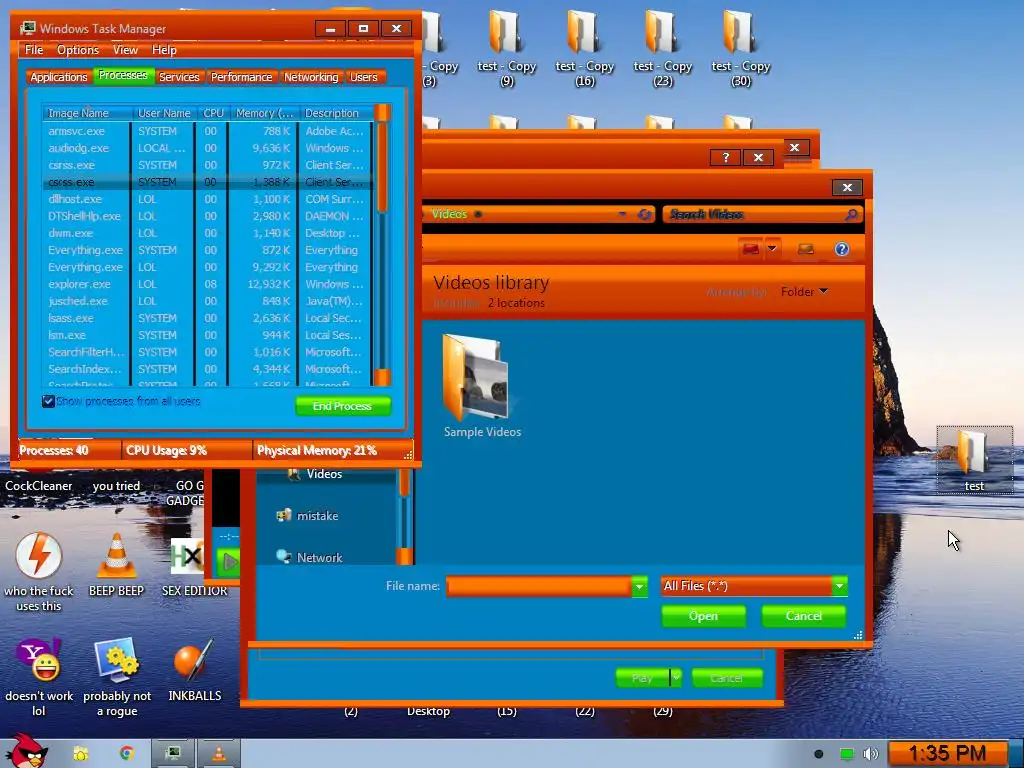Open the File menu in Task Manager
Screen dimensions: 1024x768
[34, 50]
